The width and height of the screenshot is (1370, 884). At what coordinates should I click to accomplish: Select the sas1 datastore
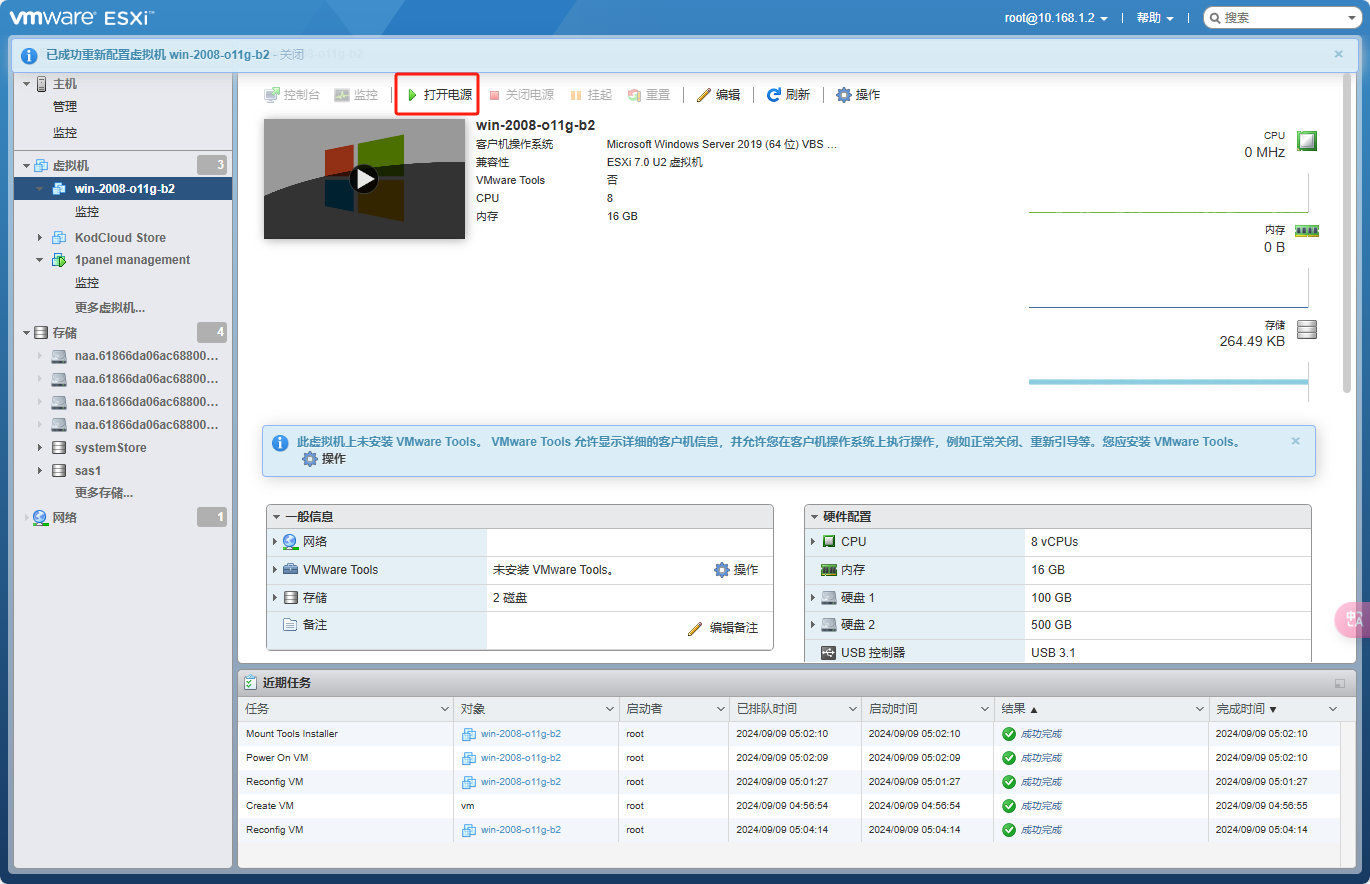[88, 470]
